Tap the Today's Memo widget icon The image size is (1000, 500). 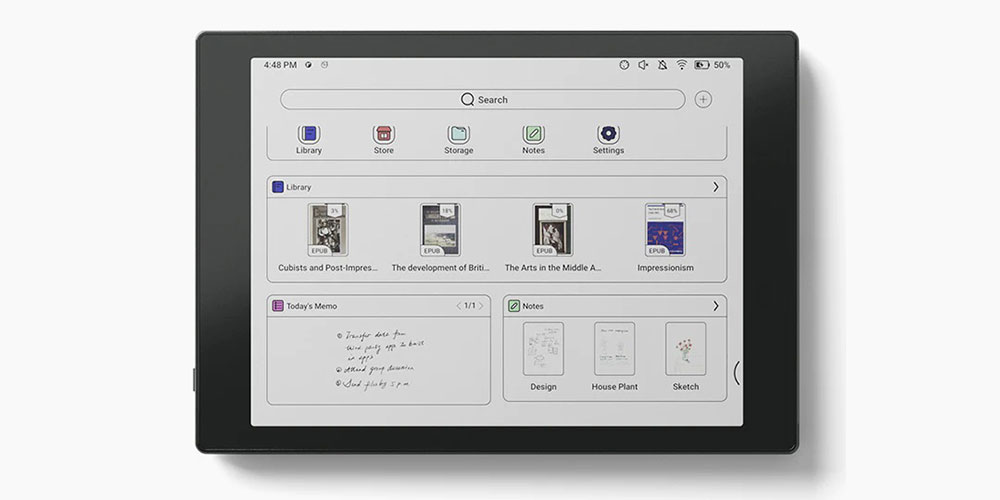[x=278, y=306]
